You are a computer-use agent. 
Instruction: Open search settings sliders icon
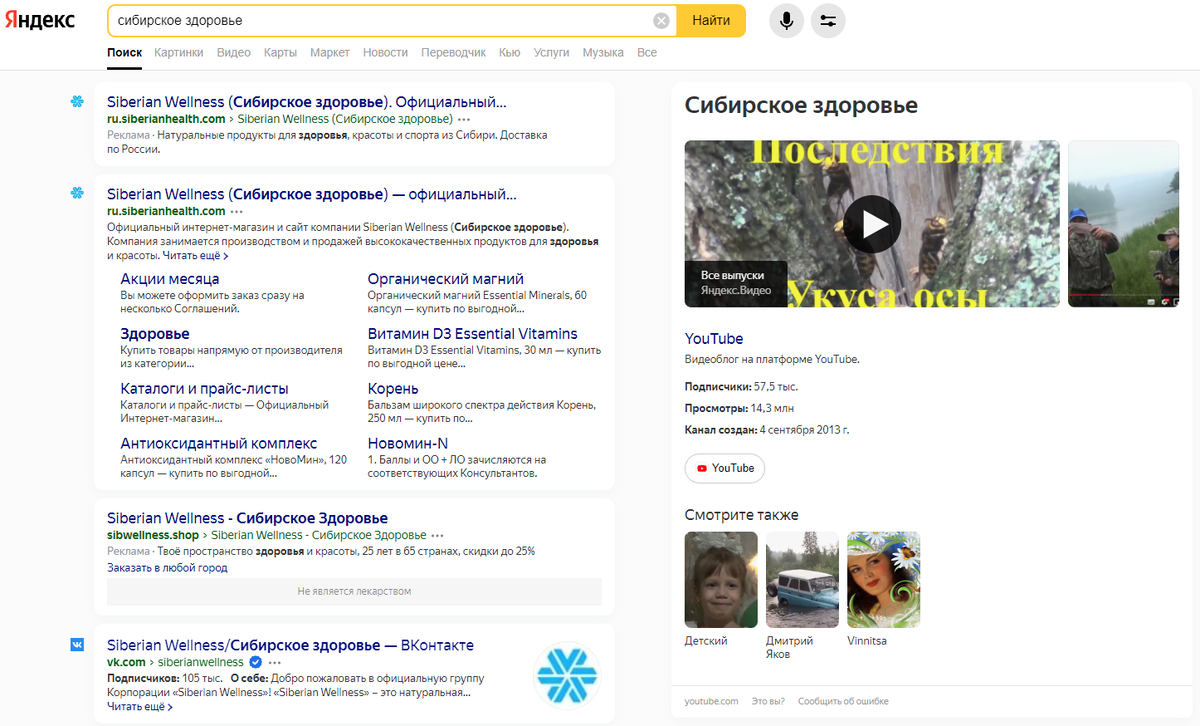click(828, 20)
